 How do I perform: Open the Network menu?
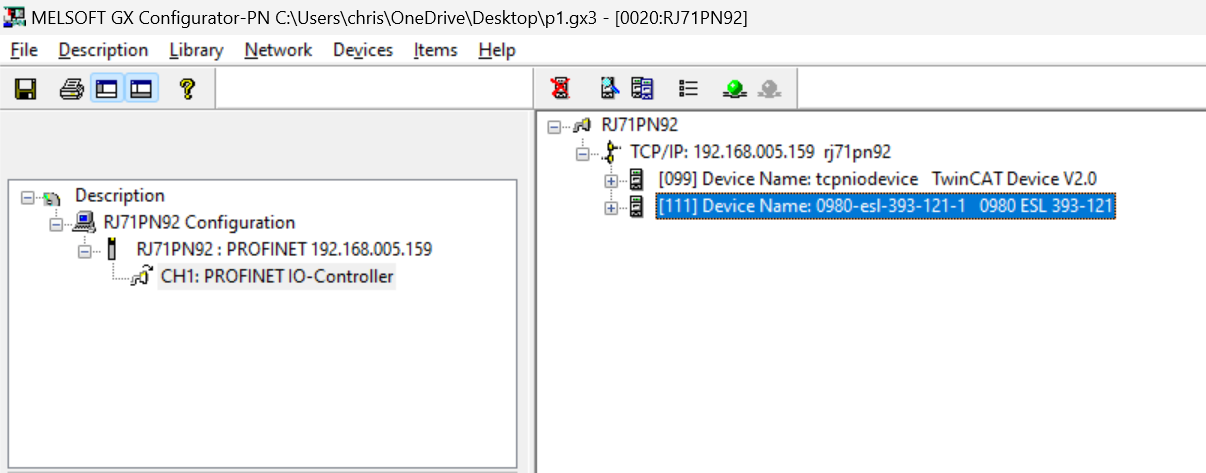click(x=278, y=50)
